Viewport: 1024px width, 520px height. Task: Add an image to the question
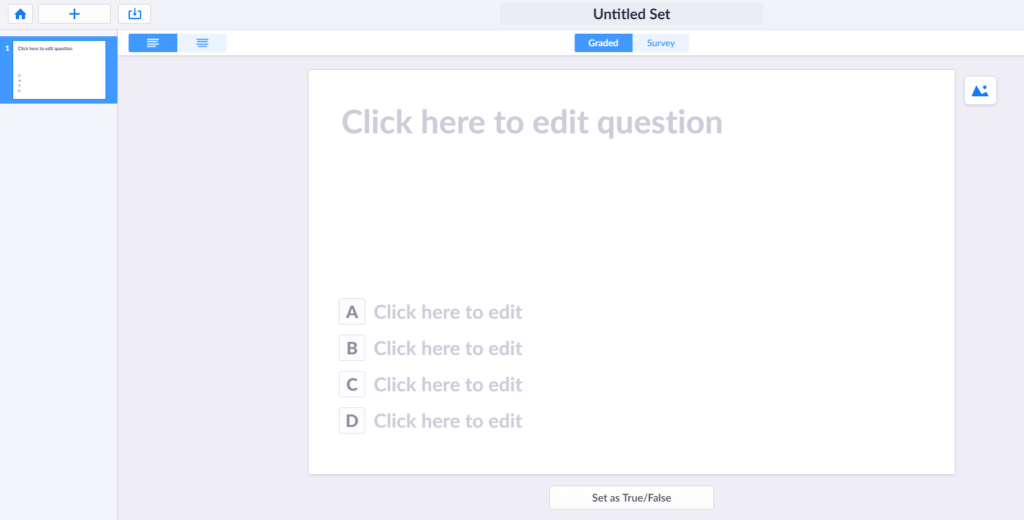point(980,91)
